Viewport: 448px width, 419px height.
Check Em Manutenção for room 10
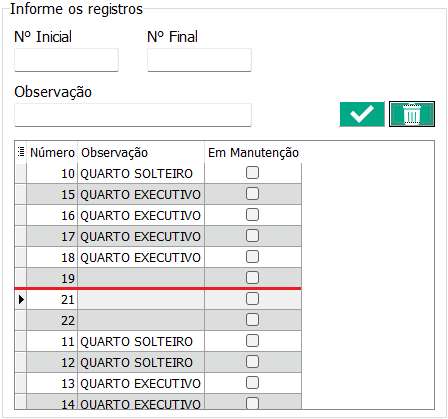[252, 173]
